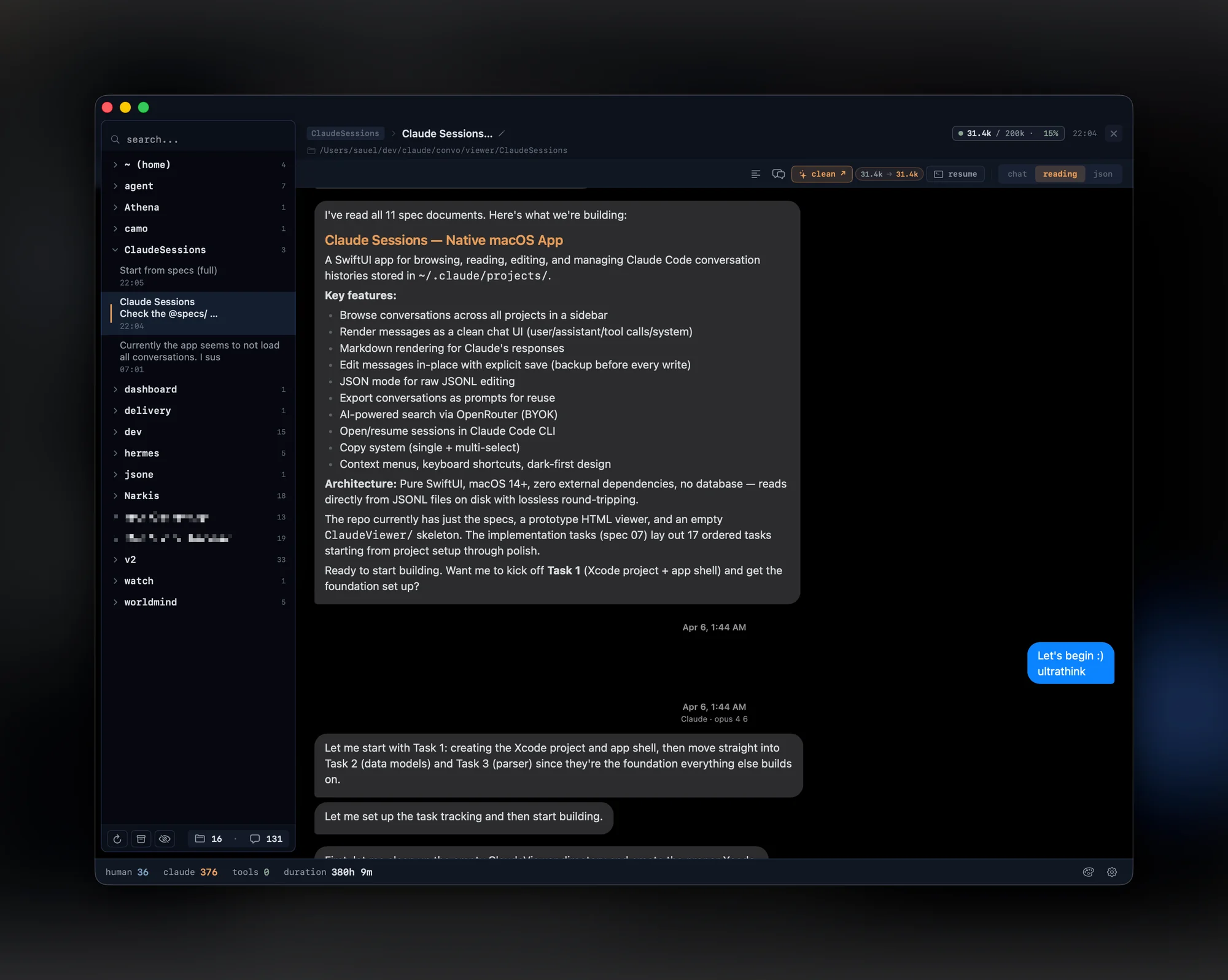Click the 'Claude Sessions — Native macOS App' heading
1228x980 pixels.
click(x=443, y=241)
